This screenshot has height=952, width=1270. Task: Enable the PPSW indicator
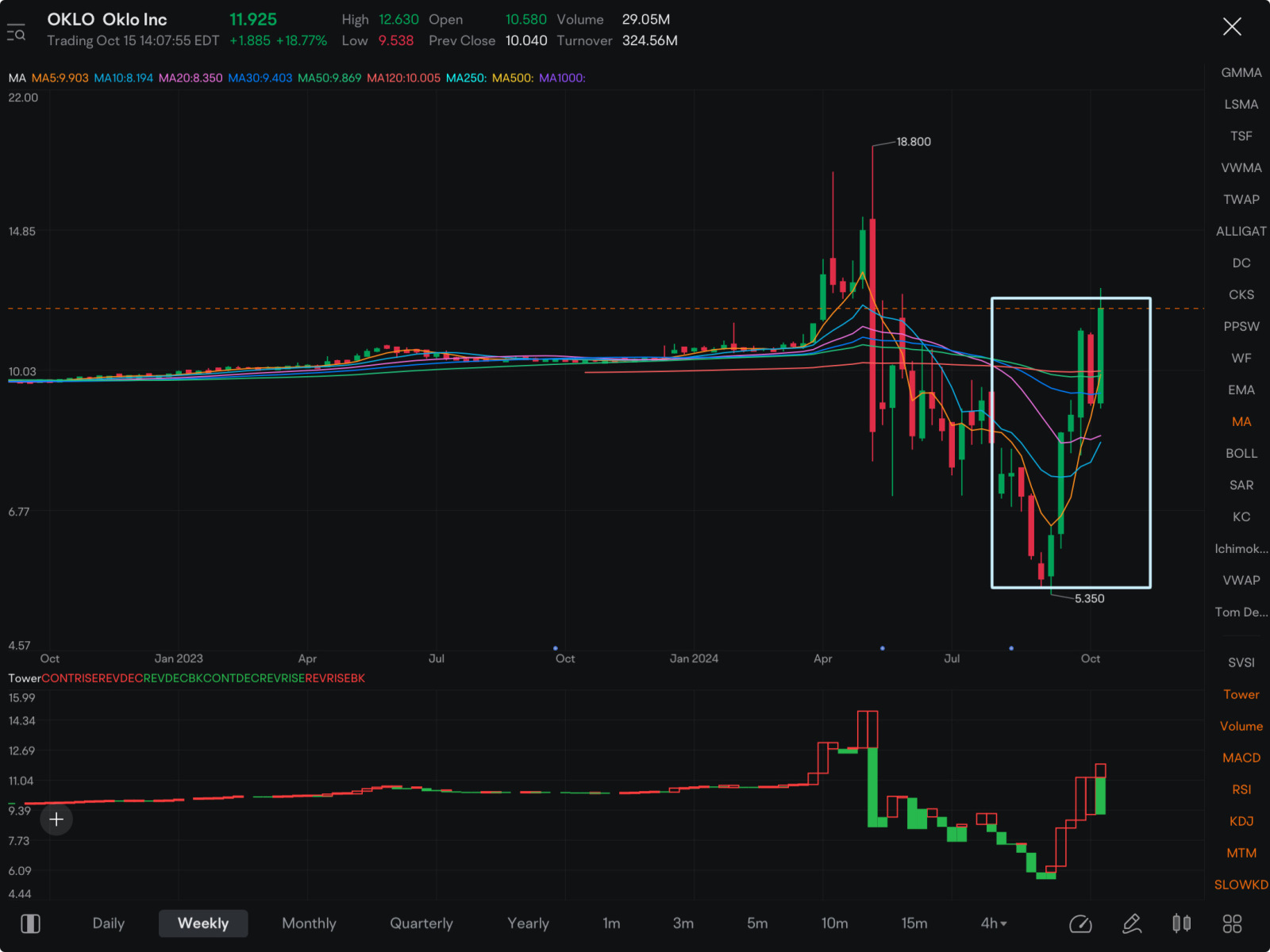point(1241,326)
